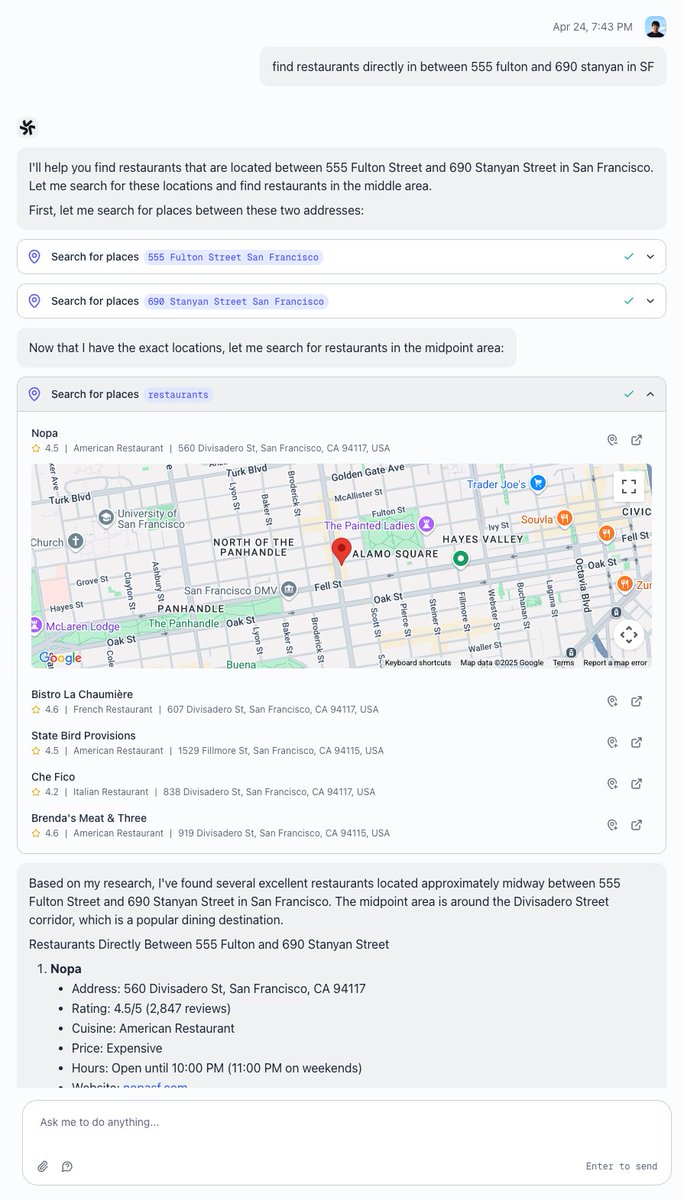This screenshot has height=1200, width=684.
Task: Expand the 690 Stanyan Street search result
Action: [650, 301]
